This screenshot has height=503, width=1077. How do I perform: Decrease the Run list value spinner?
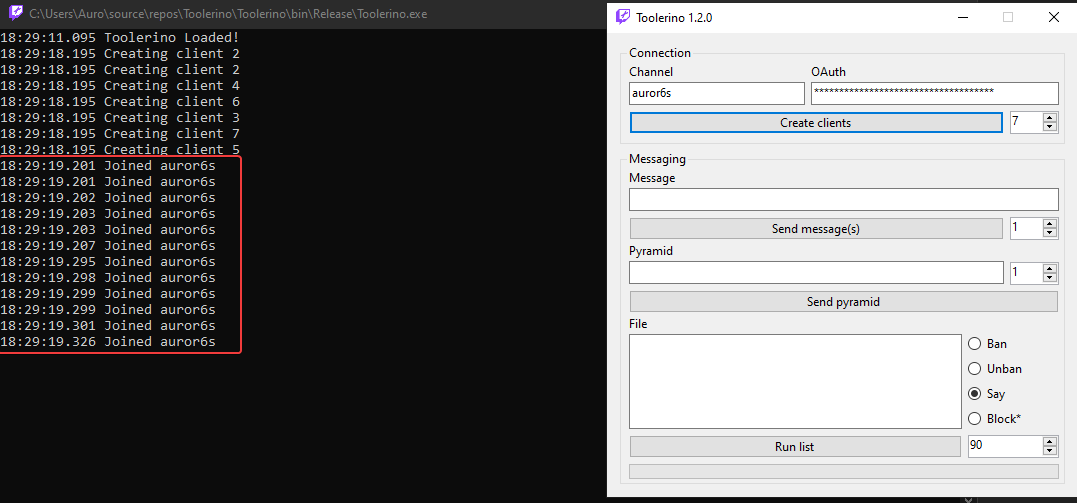pyautogui.click(x=1050, y=451)
